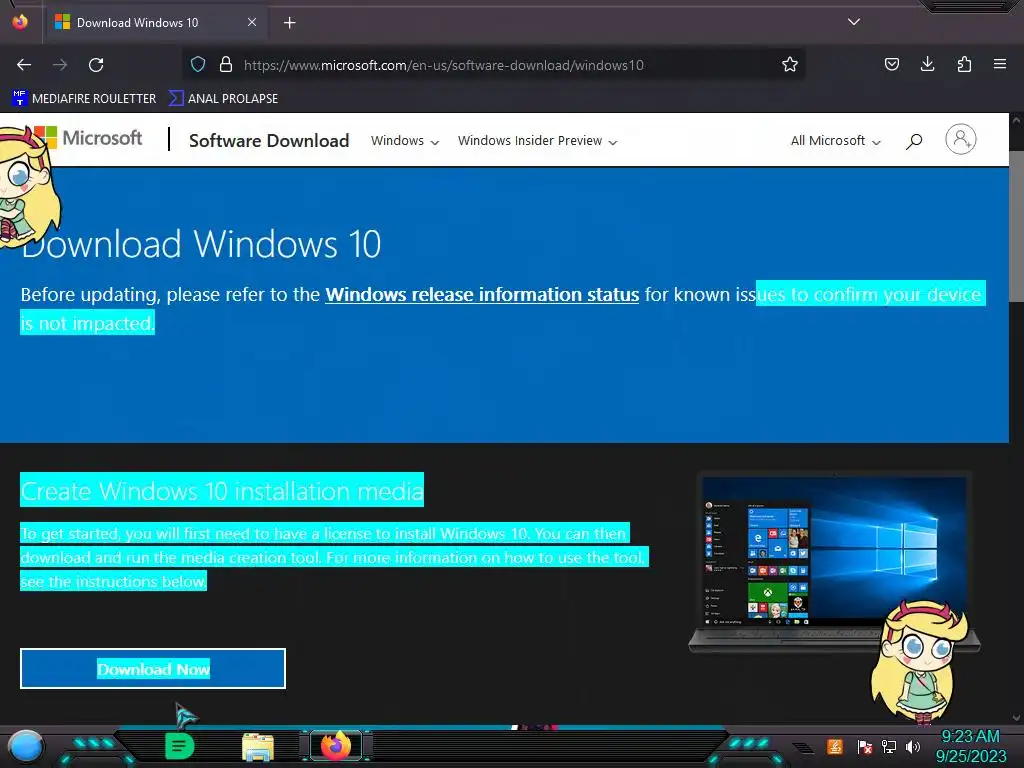
Task: Click the Download Windows 10 title
Action: click(201, 244)
